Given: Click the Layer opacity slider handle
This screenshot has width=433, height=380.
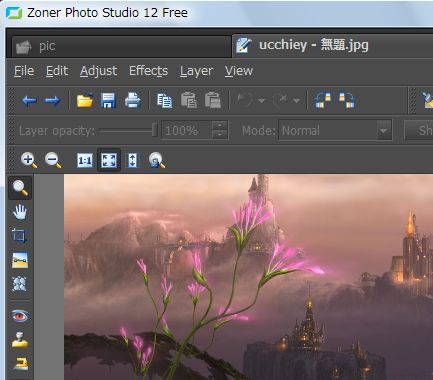Looking at the screenshot, I should tap(154, 130).
